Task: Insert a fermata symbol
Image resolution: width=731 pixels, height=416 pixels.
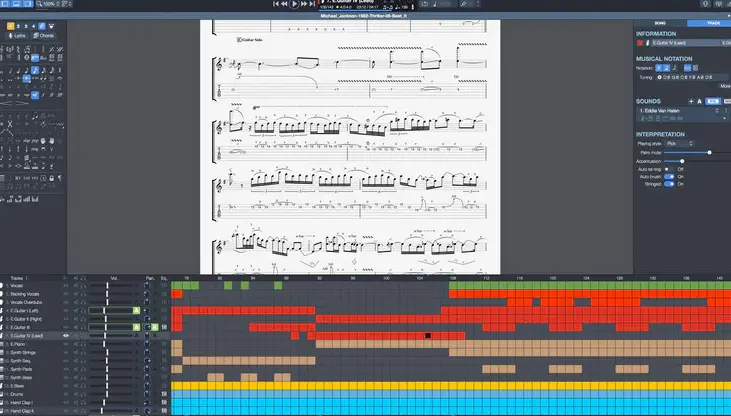Action: point(60,79)
